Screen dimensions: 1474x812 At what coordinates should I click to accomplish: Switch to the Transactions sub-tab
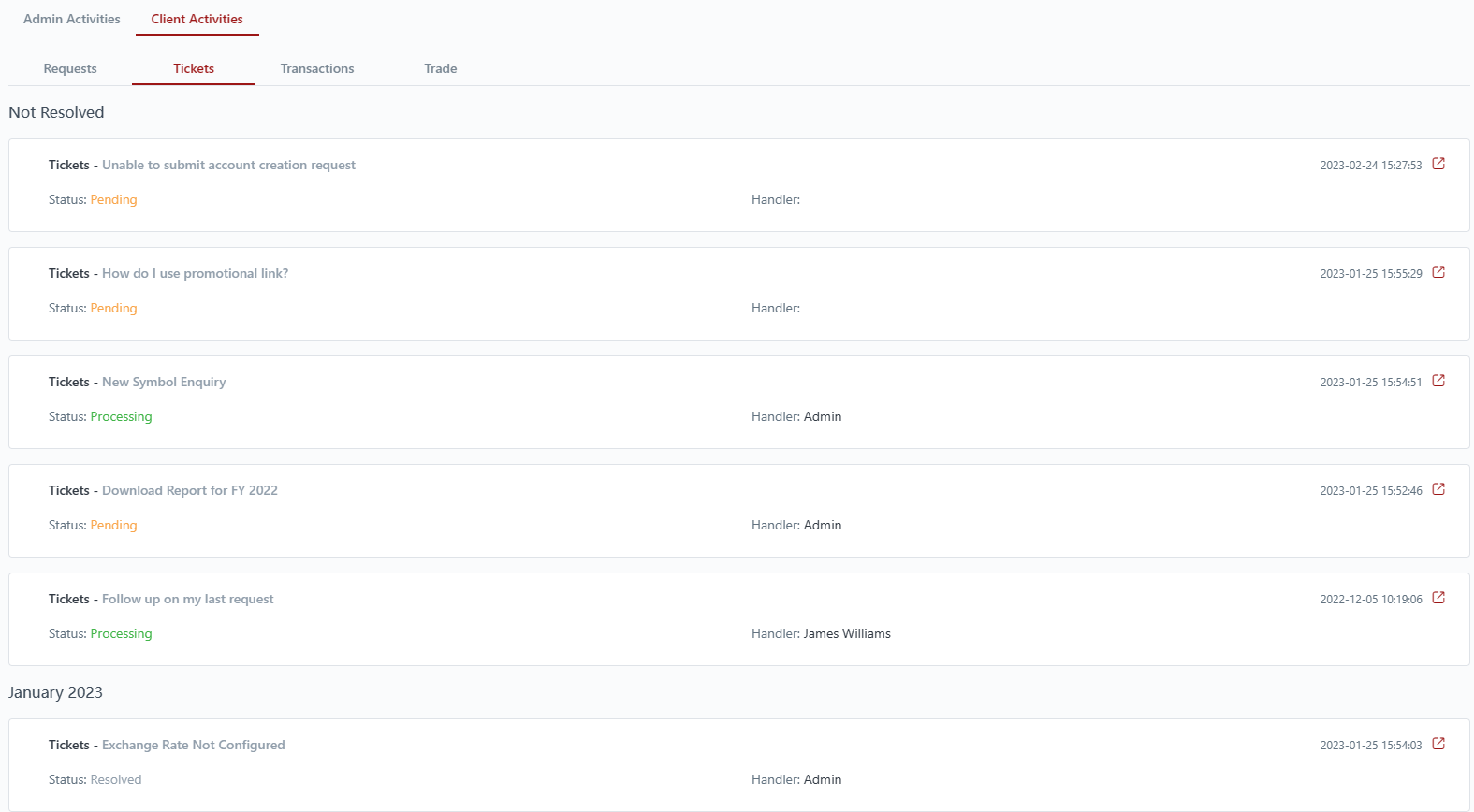[x=317, y=68]
